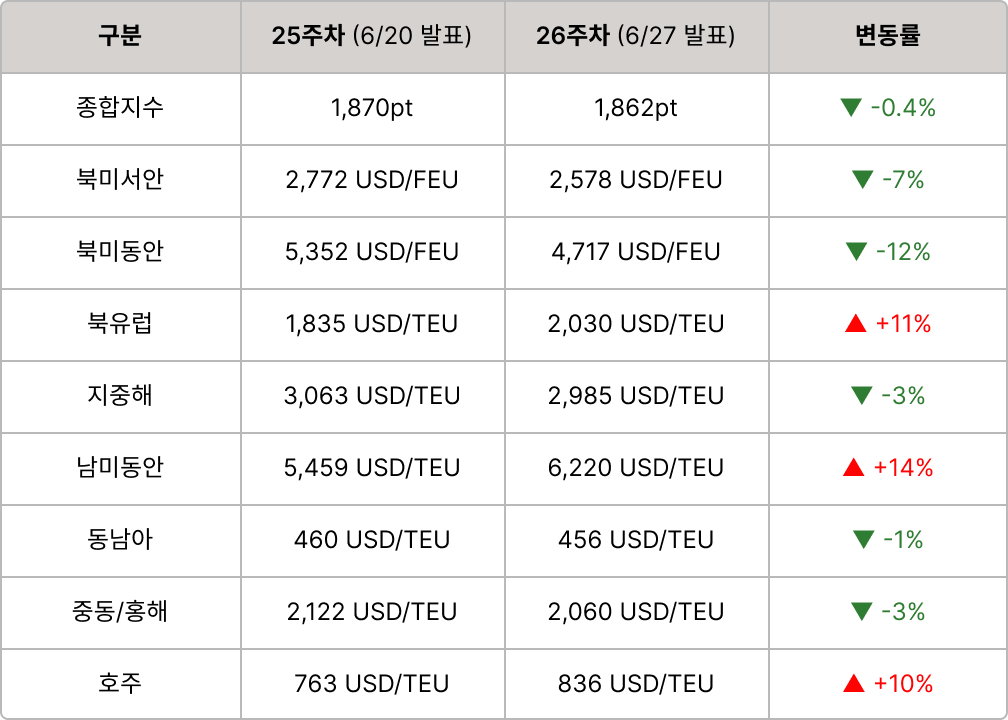Click the green down arrow for 북미서안
Viewport: 1008px width, 720px height.
pyautogui.click(x=863, y=180)
